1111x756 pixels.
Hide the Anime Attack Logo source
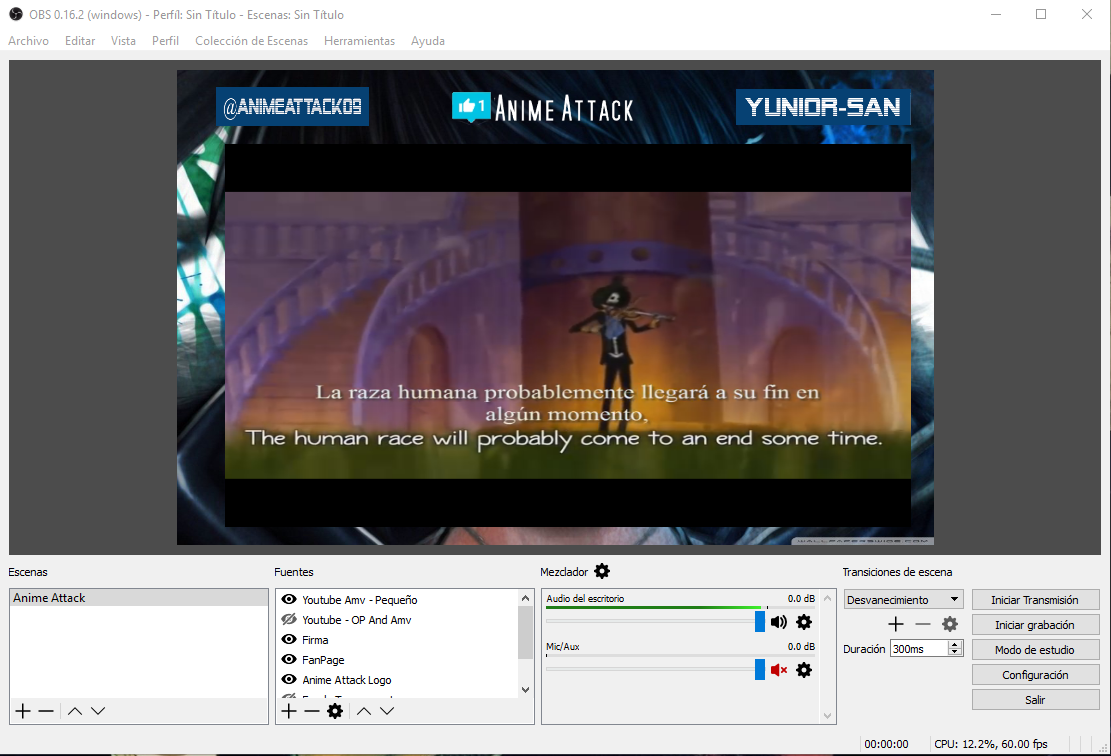pyautogui.click(x=289, y=679)
